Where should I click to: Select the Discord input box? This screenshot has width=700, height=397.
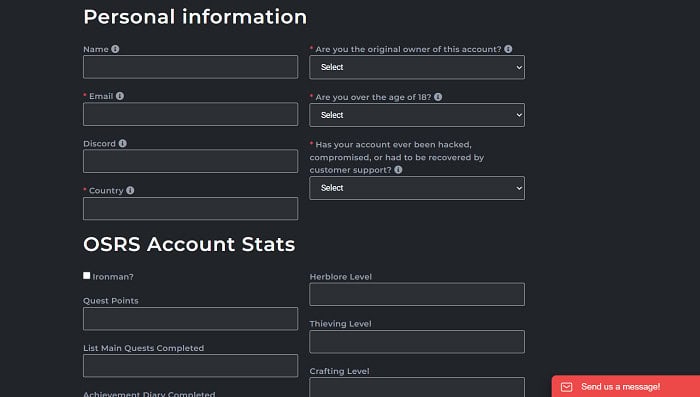pyautogui.click(x=191, y=161)
